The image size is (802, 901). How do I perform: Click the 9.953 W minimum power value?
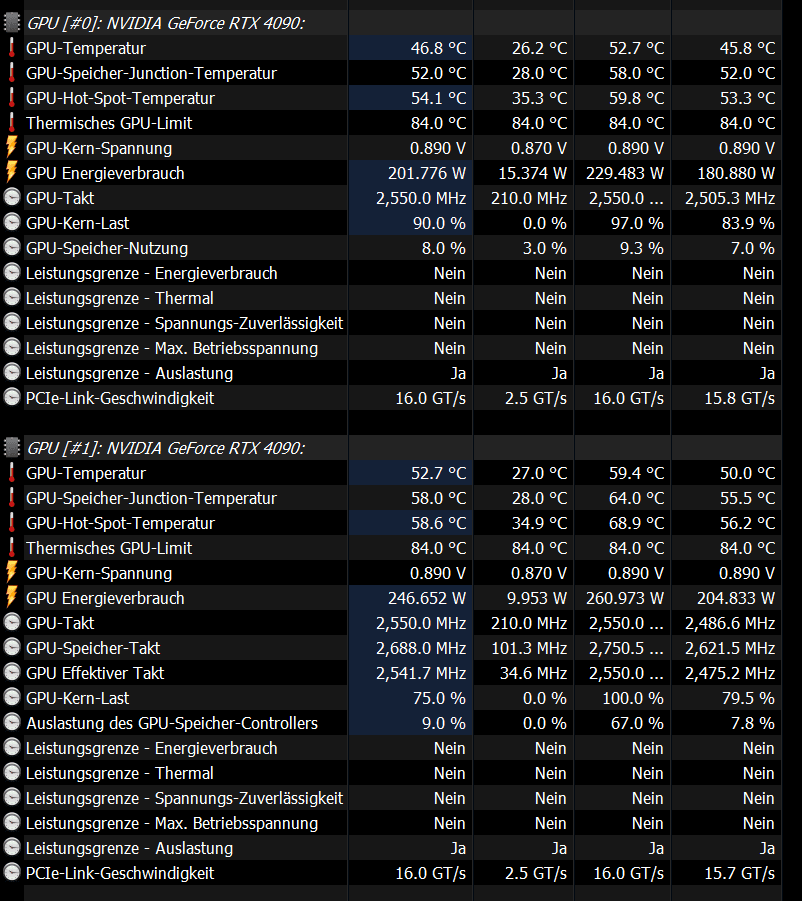pyautogui.click(x=537, y=598)
